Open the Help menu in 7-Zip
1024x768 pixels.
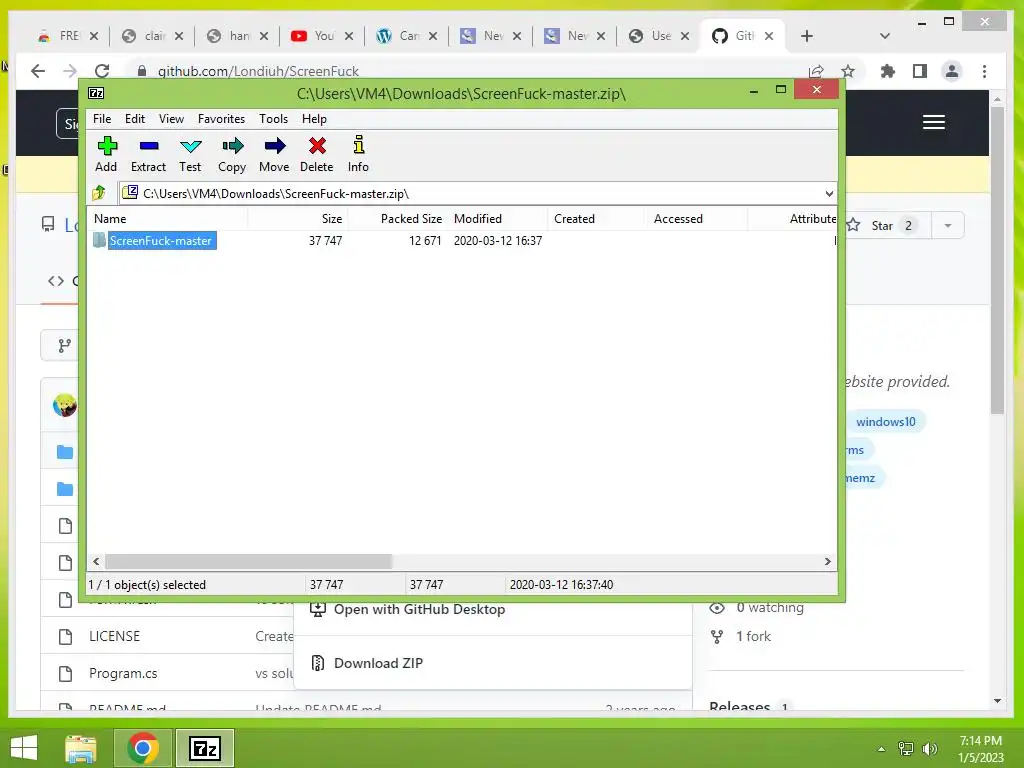point(314,119)
